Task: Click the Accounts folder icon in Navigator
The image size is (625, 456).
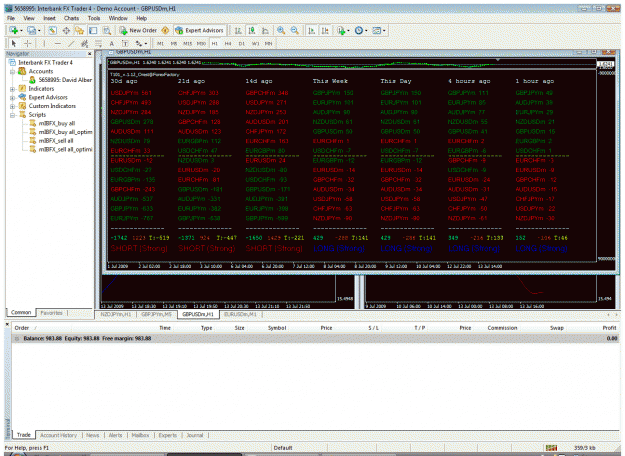Action: (22, 71)
